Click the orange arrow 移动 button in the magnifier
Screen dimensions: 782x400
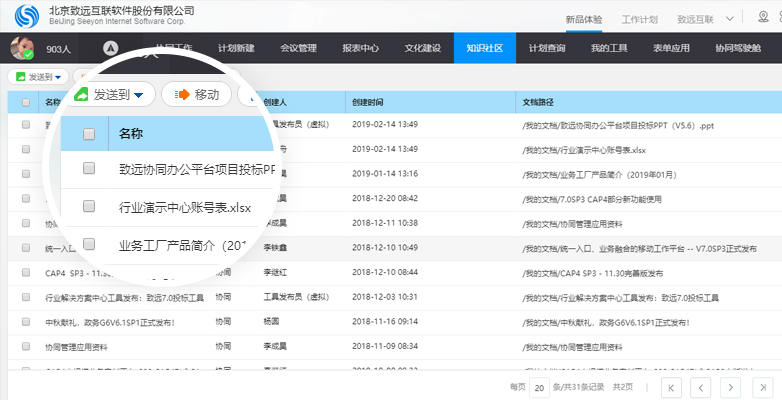click(197, 95)
